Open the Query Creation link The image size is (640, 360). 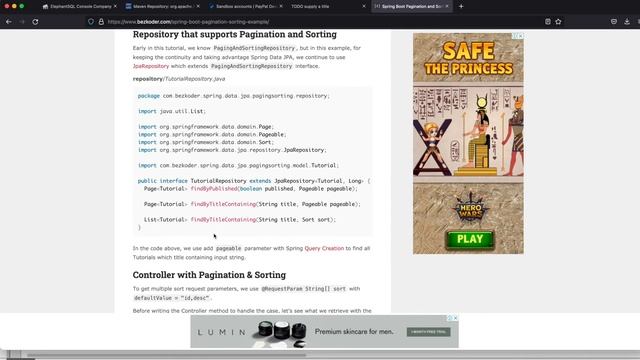point(324,248)
